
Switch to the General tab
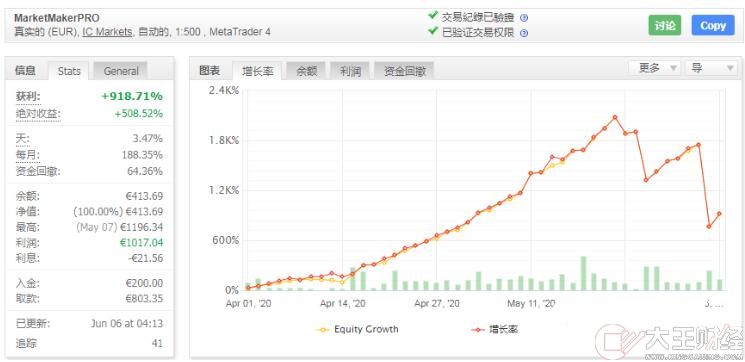[121, 71]
